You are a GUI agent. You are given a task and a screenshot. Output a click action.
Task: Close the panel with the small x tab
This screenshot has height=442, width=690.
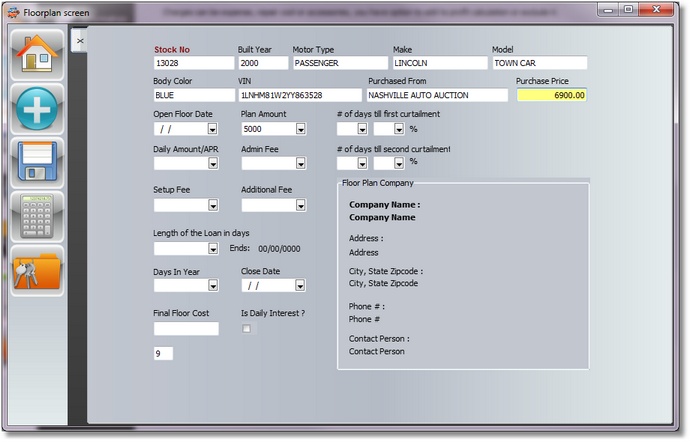click(x=80, y=41)
